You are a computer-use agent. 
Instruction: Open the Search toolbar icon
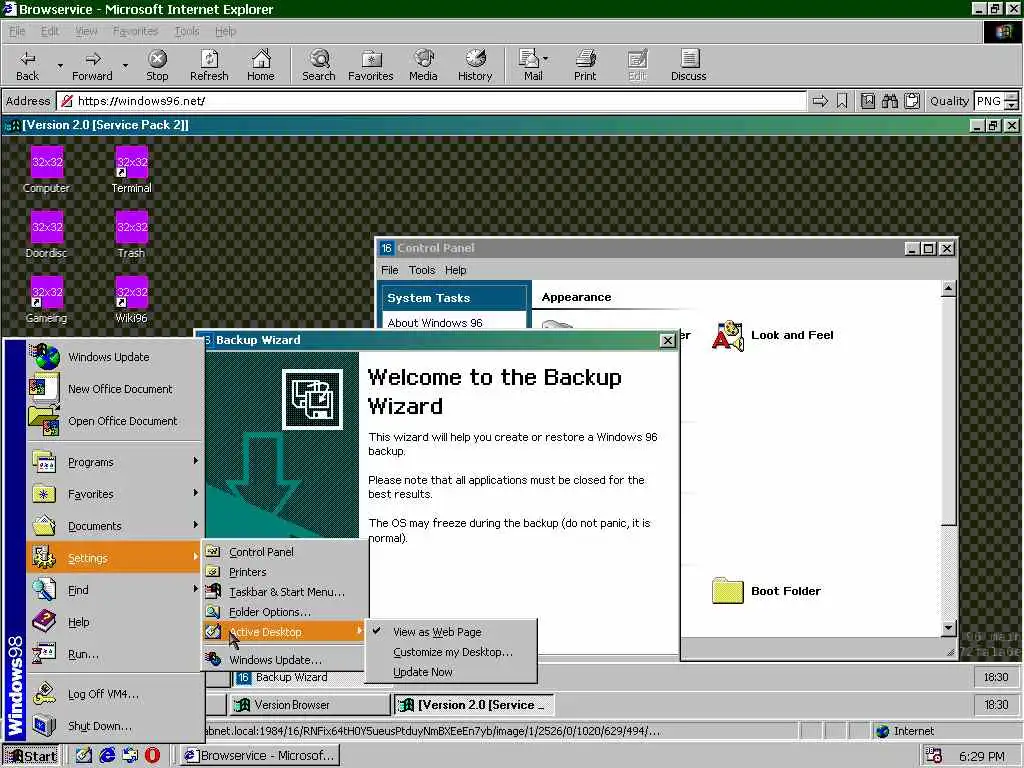click(x=319, y=66)
